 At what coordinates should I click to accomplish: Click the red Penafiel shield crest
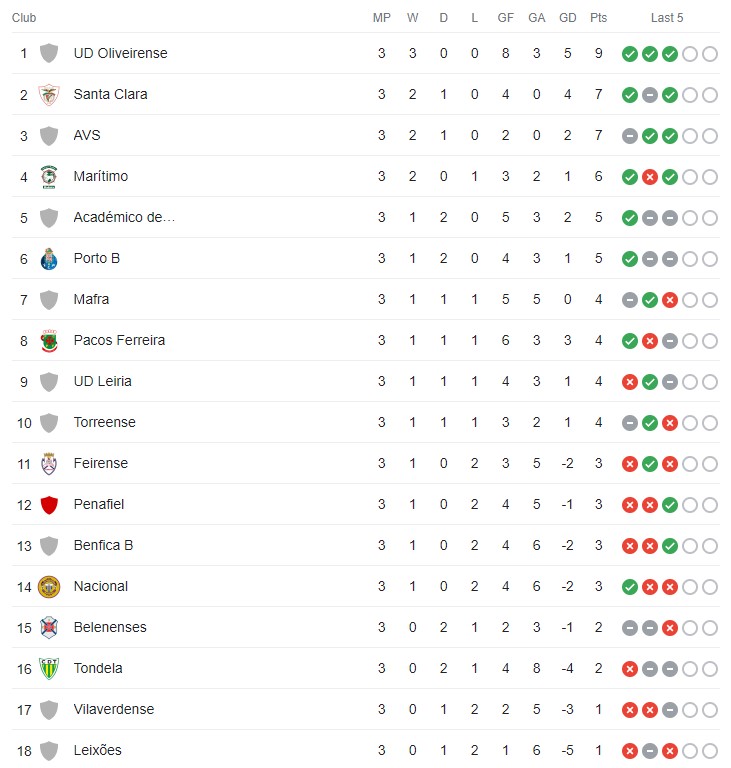48,505
